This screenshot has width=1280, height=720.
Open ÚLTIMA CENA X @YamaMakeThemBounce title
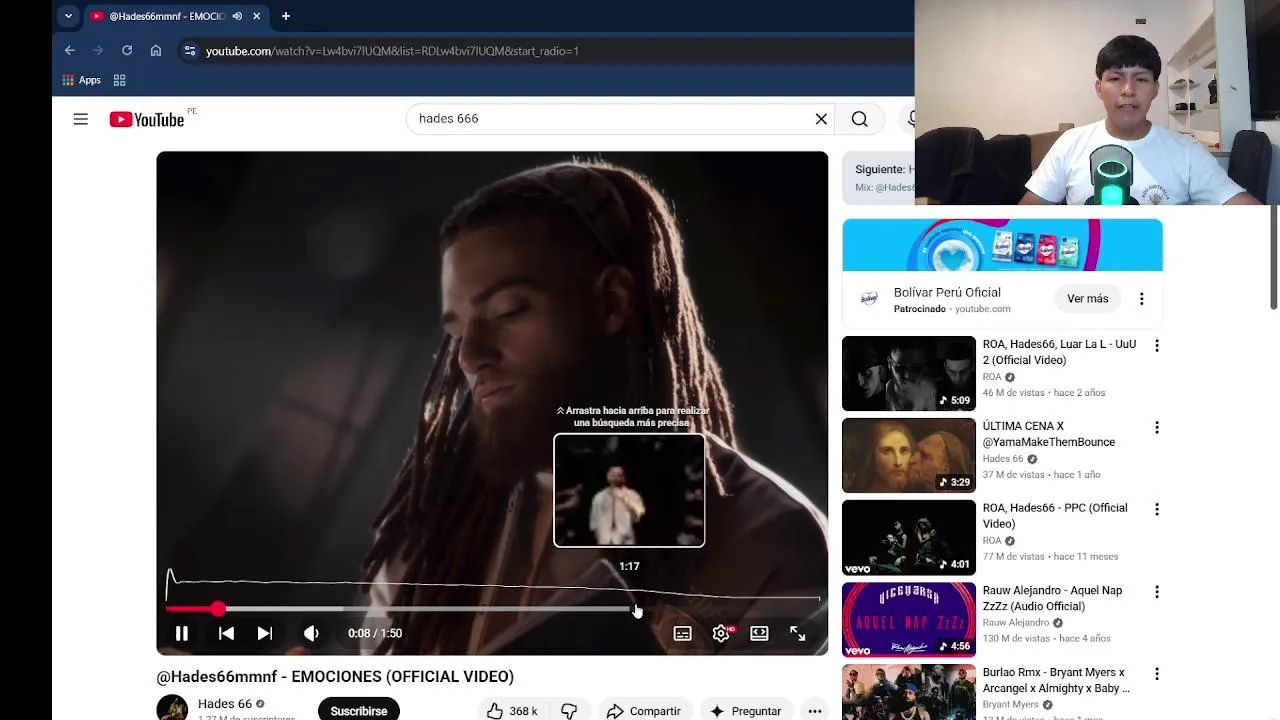1049,434
